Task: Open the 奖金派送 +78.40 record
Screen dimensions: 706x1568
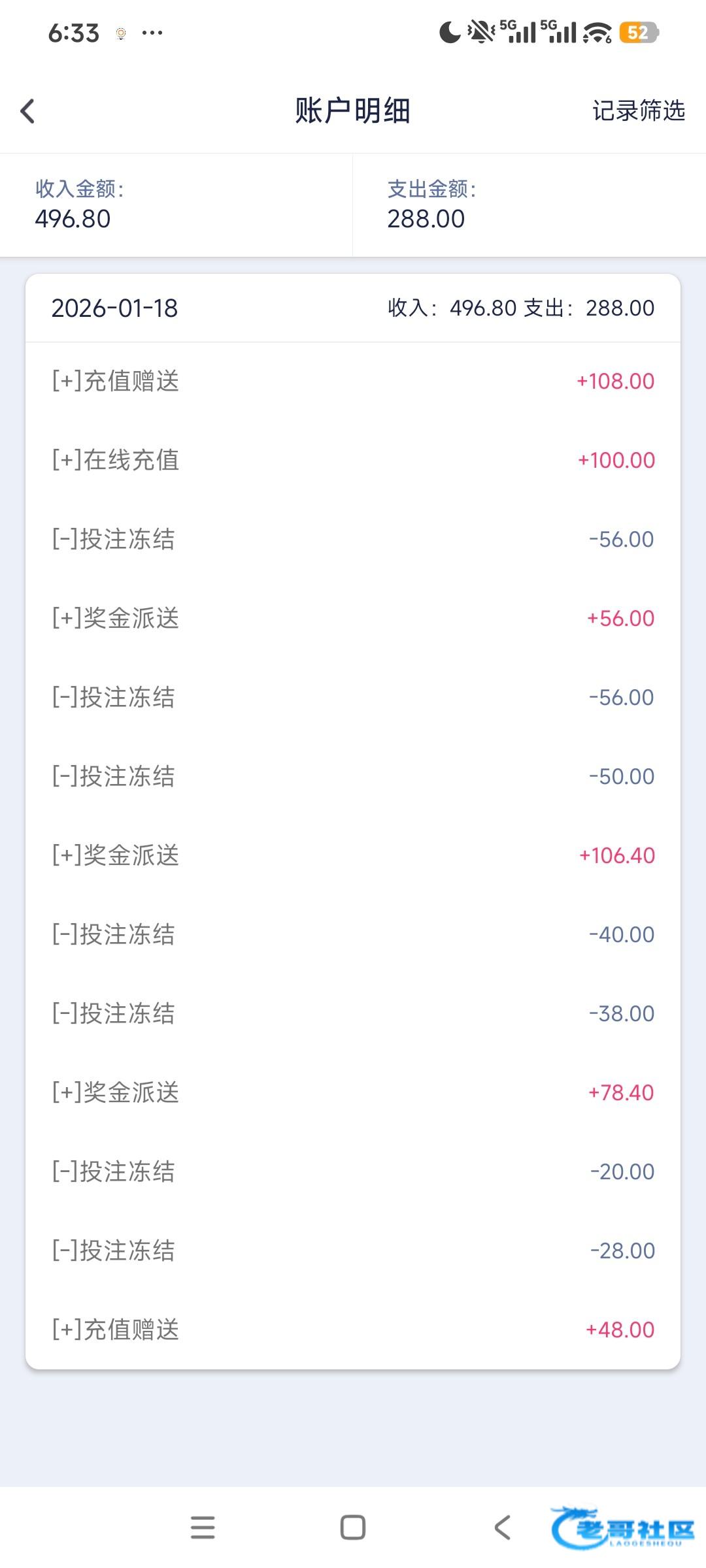Action: coord(353,1092)
